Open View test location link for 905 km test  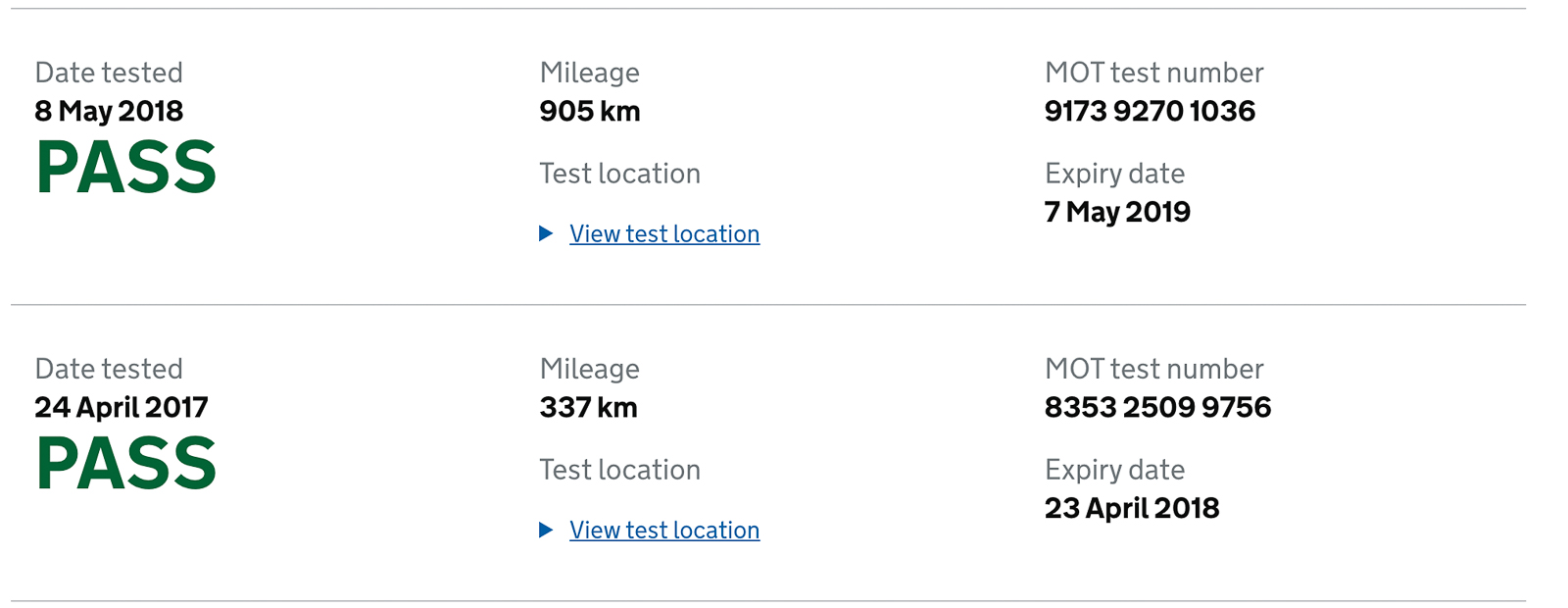664,233
